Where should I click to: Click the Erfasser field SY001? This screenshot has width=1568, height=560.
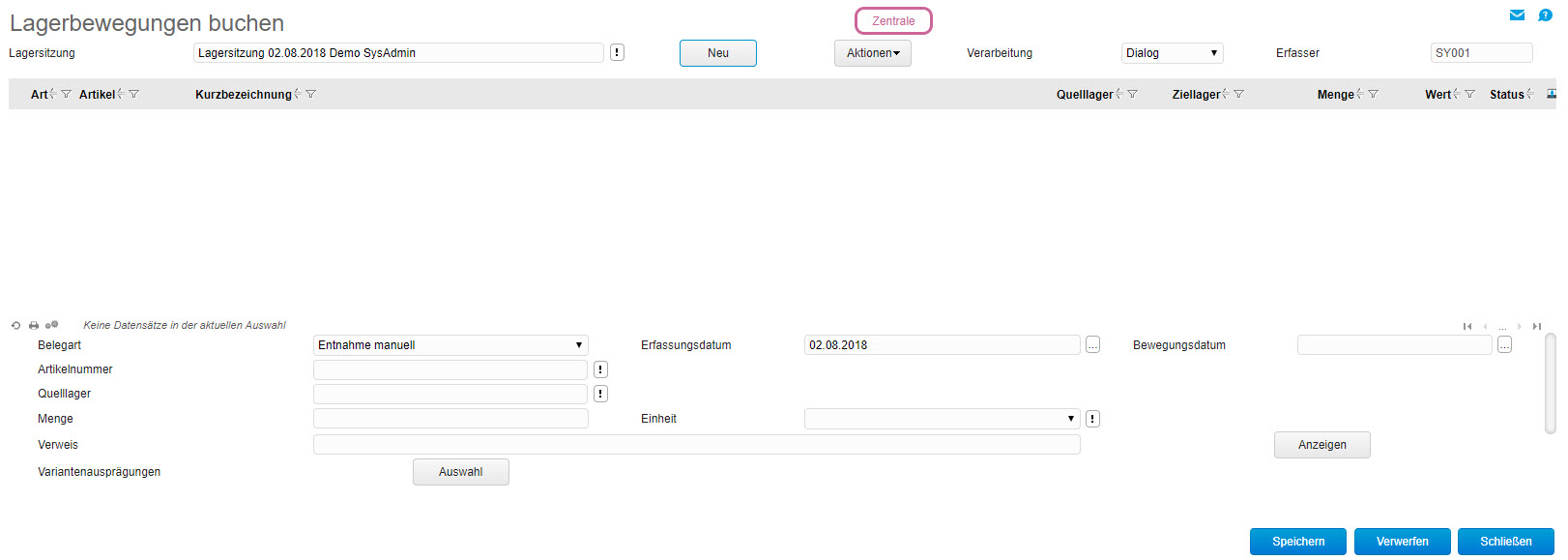pos(1481,53)
